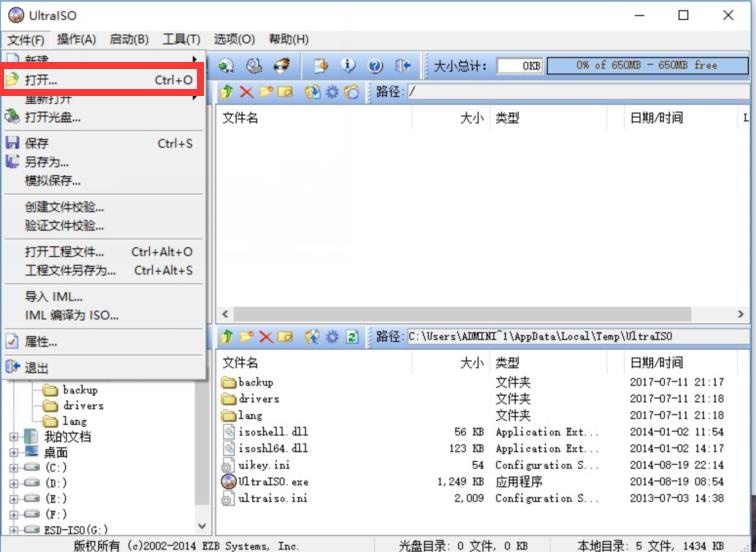The width and height of the screenshot is (756, 552).
Task: Open the image info icon
Action: tap(348, 66)
